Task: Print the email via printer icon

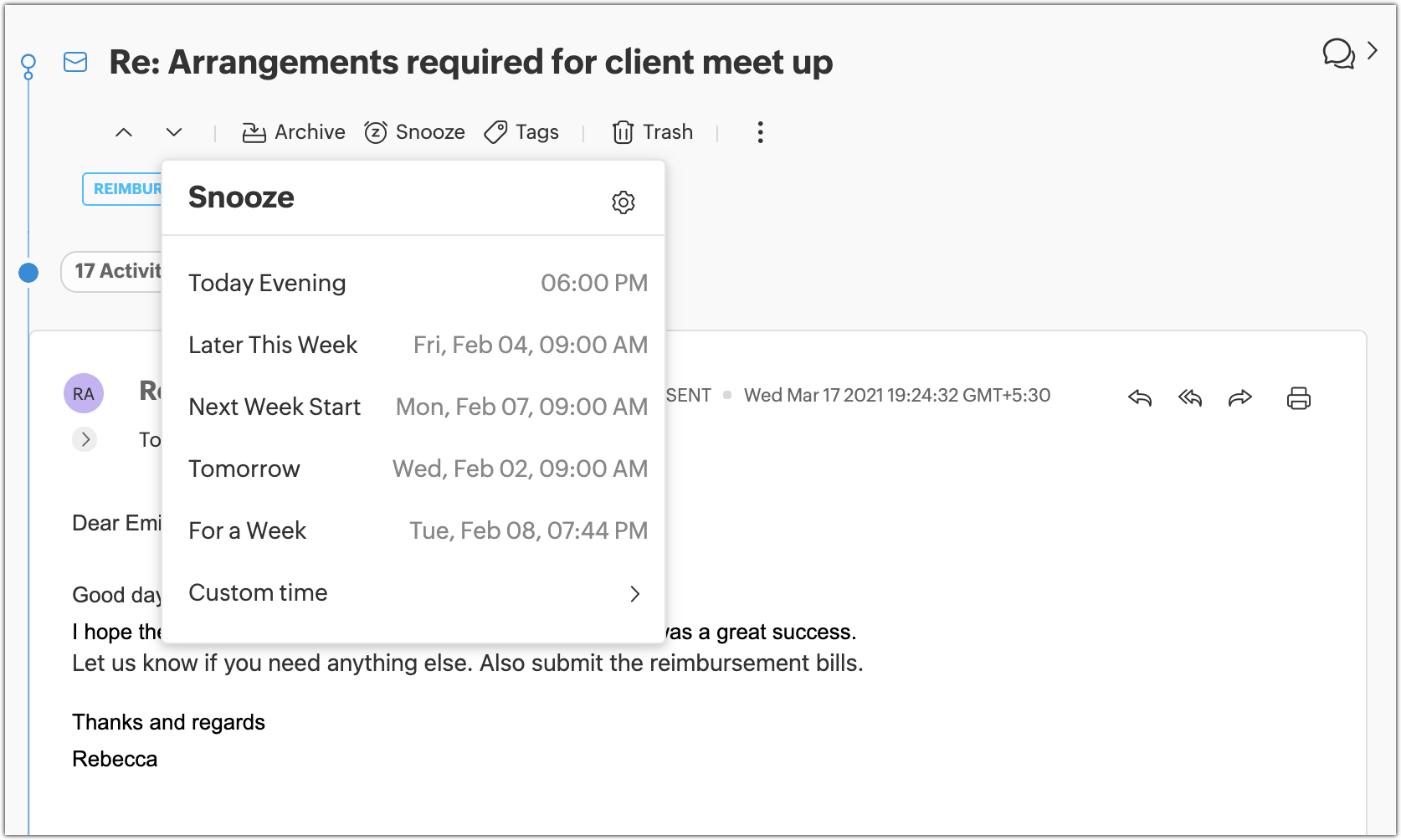Action: pos(1298,397)
